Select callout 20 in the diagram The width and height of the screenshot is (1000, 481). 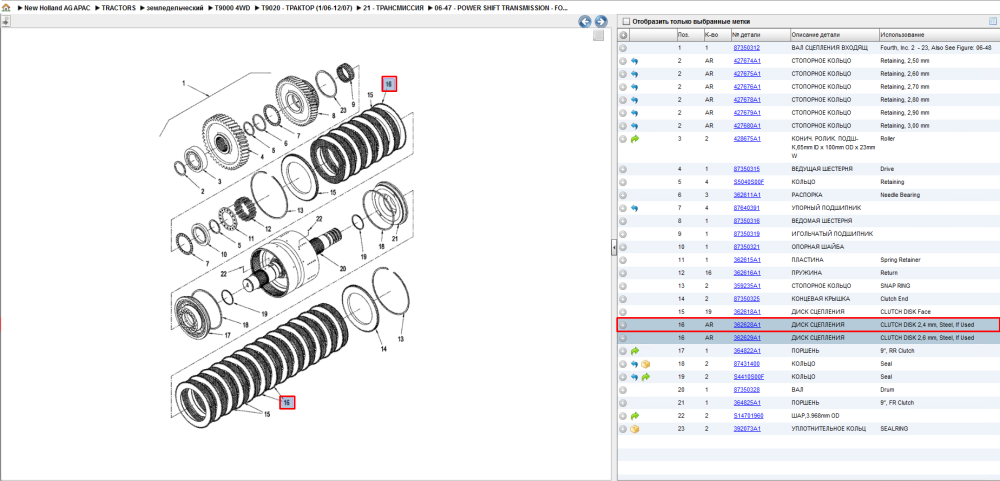point(342,269)
